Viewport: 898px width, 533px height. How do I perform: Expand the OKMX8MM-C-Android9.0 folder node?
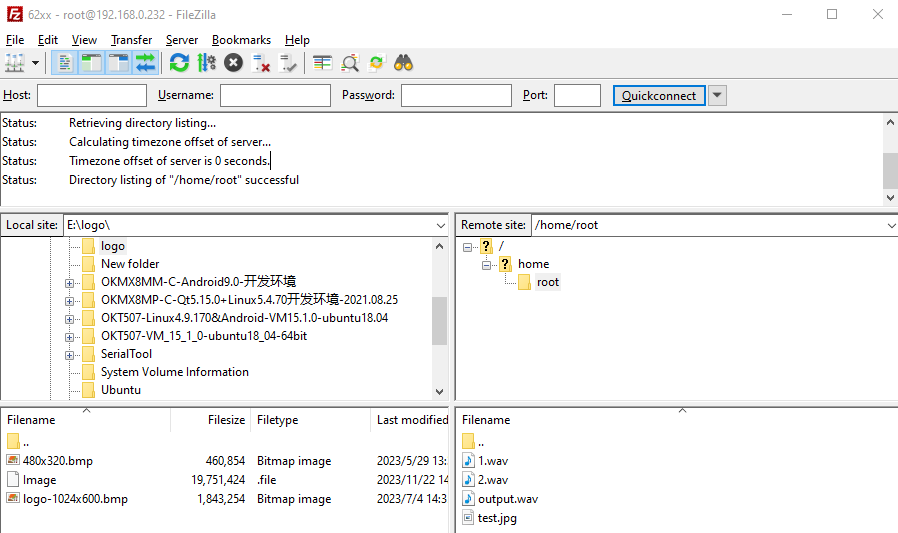pos(70,282)
